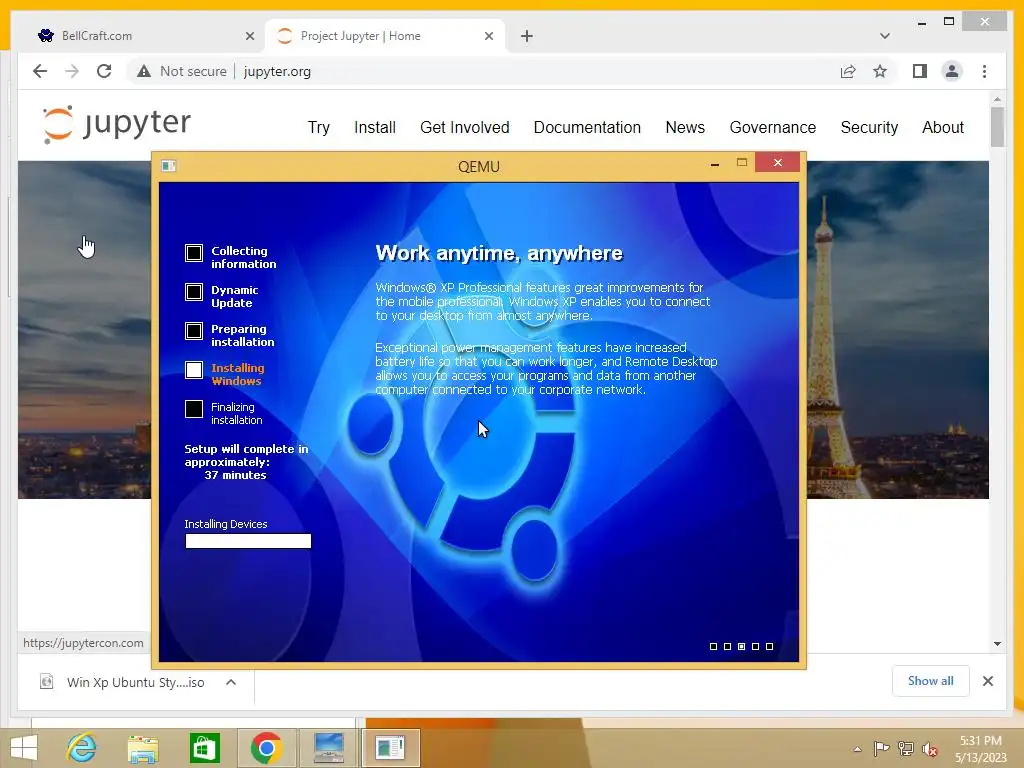Click Show all downloads button

tap(931, 681)
